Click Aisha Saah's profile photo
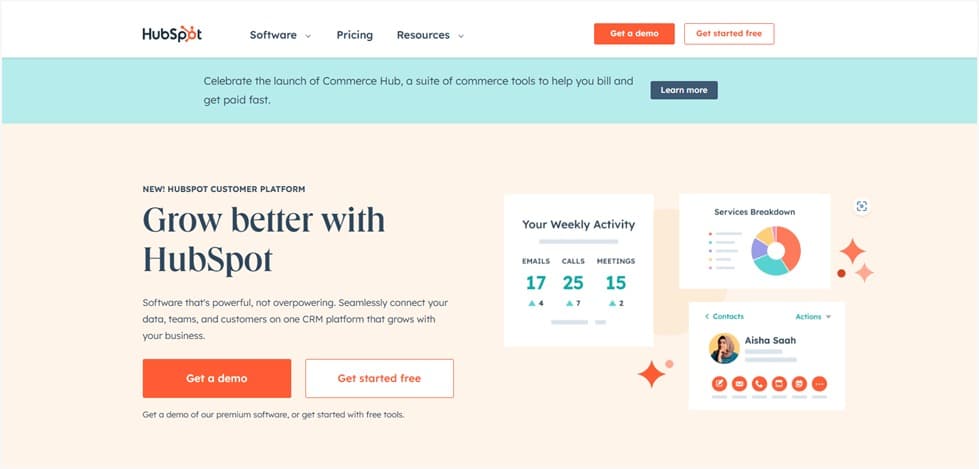 click(723, 348)
